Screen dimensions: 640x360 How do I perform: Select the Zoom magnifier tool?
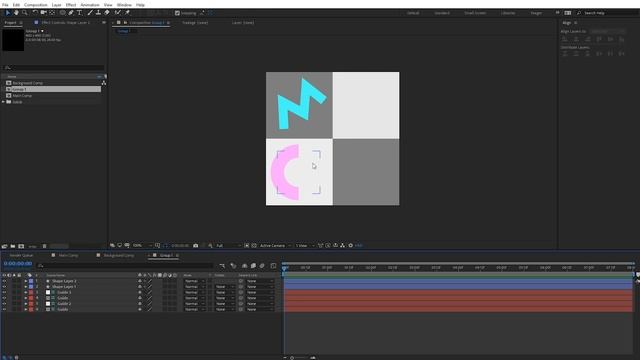click(x=24, y=13)
